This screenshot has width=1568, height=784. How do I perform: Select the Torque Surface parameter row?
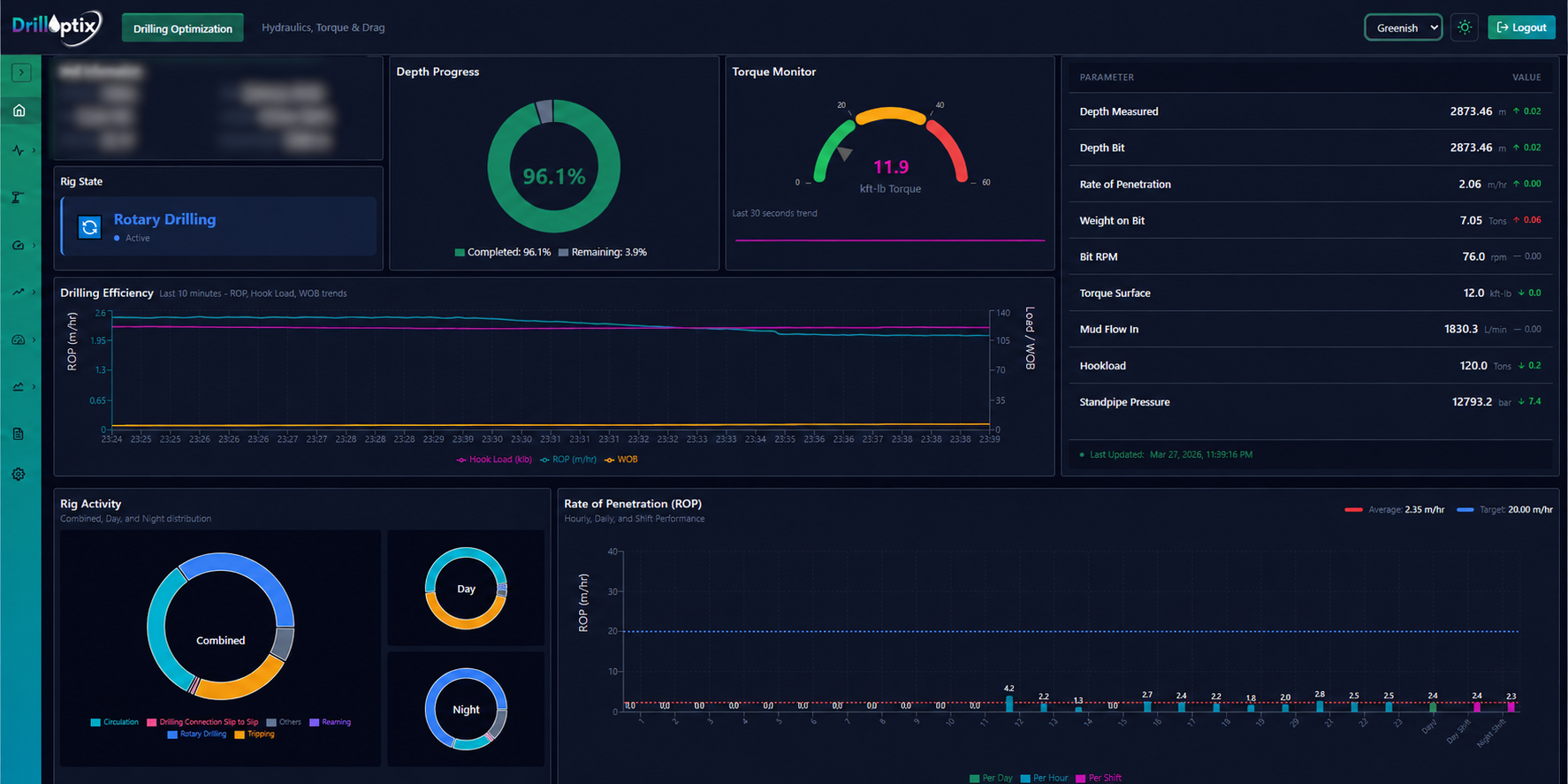(1310, 293)
